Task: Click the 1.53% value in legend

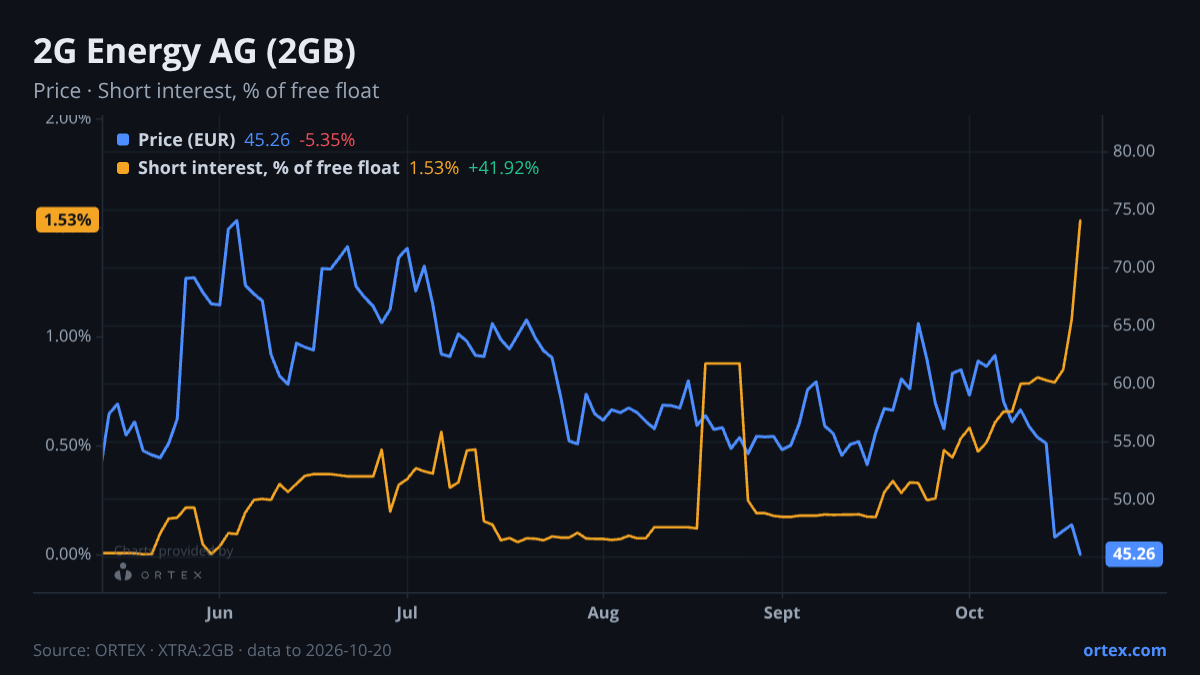Action: click(x=434, y=168)
